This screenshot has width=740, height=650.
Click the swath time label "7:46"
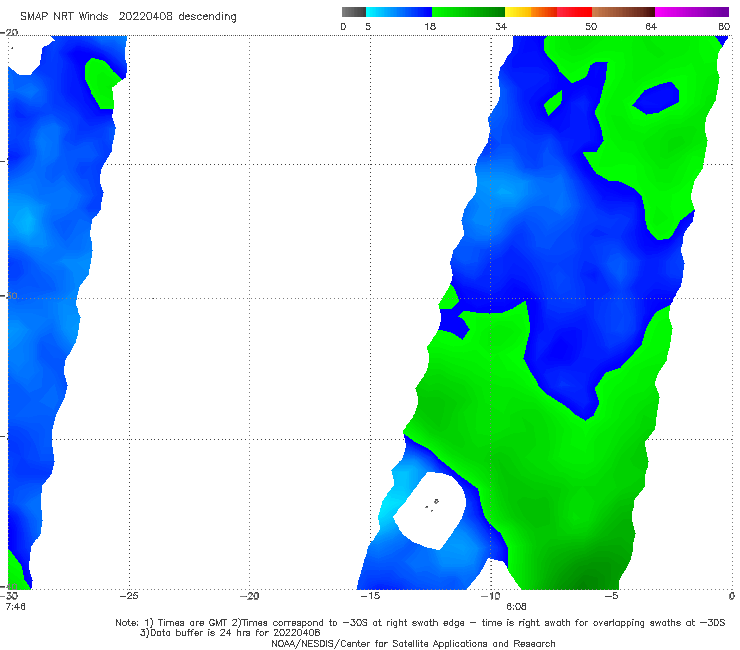pyautogui.click(x=15, y=607)
